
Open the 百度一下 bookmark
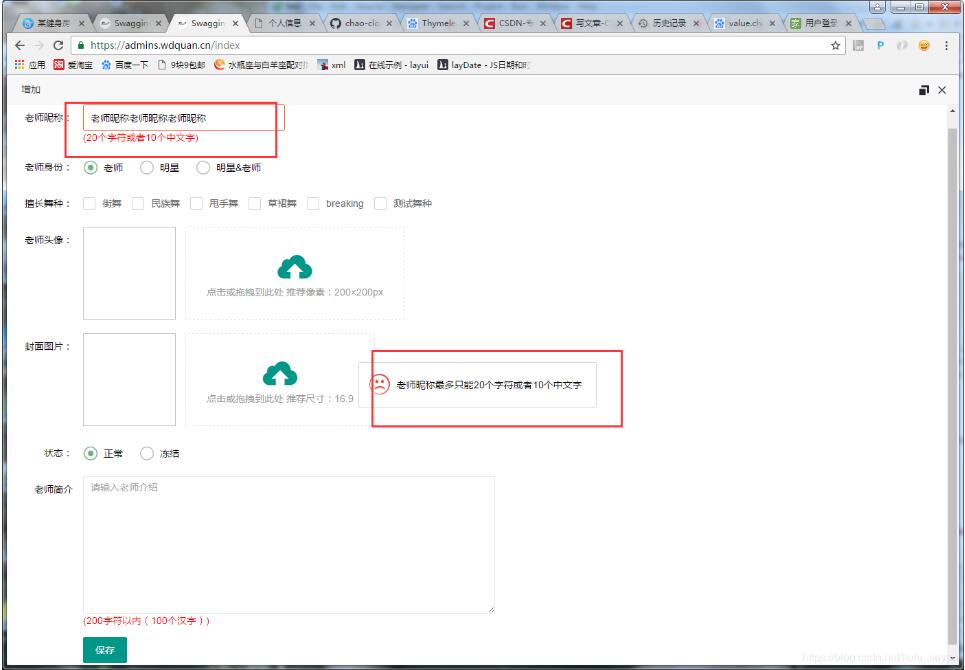pyautogui.click(x=125, y=65)
